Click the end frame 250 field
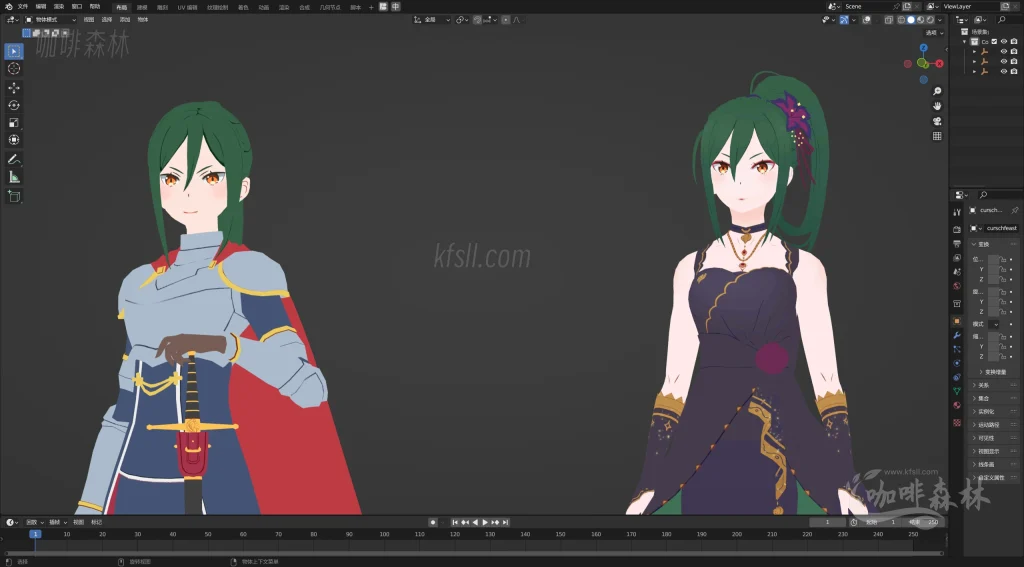This screenshot has height=567, width=1024. [x=925, y=523]
